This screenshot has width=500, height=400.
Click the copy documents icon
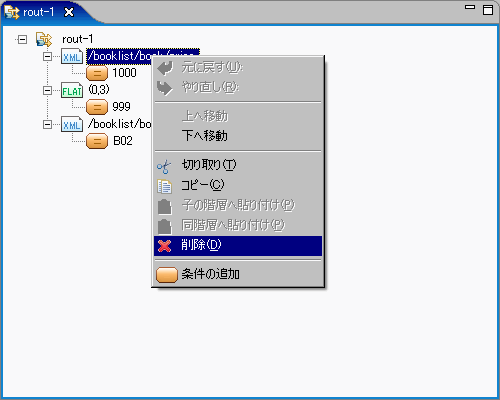(165, 187)
